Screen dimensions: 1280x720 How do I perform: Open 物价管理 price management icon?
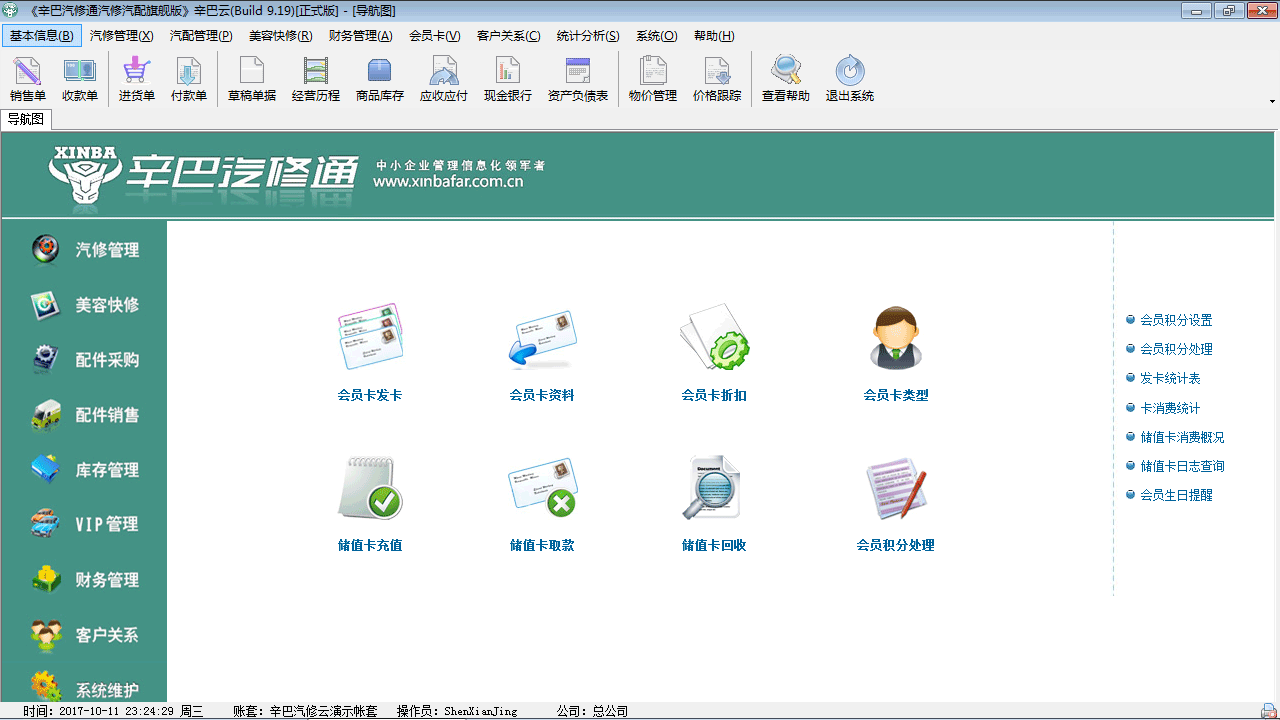click(x=653, y=79)
